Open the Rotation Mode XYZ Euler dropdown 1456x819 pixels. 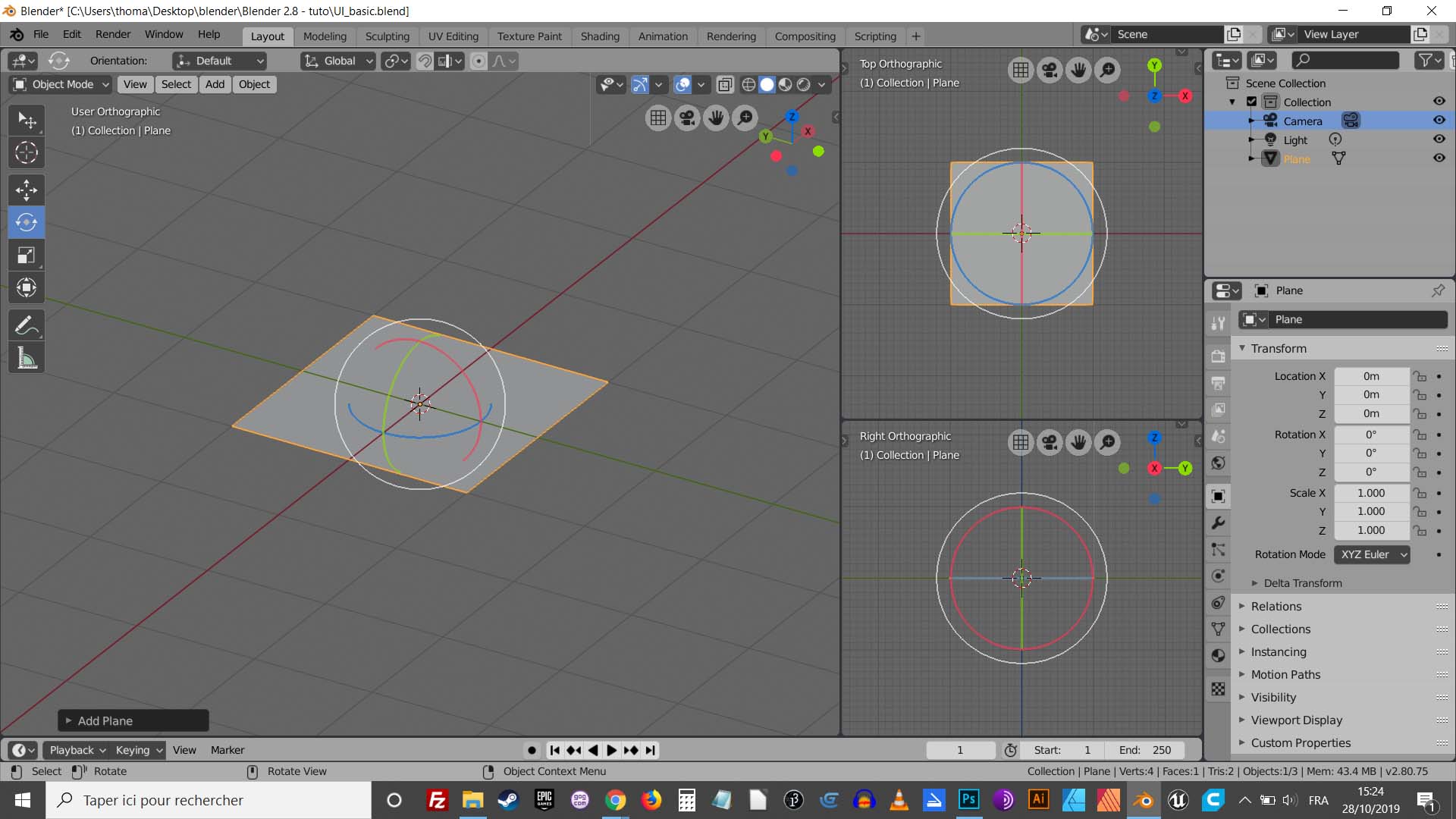1372,554
